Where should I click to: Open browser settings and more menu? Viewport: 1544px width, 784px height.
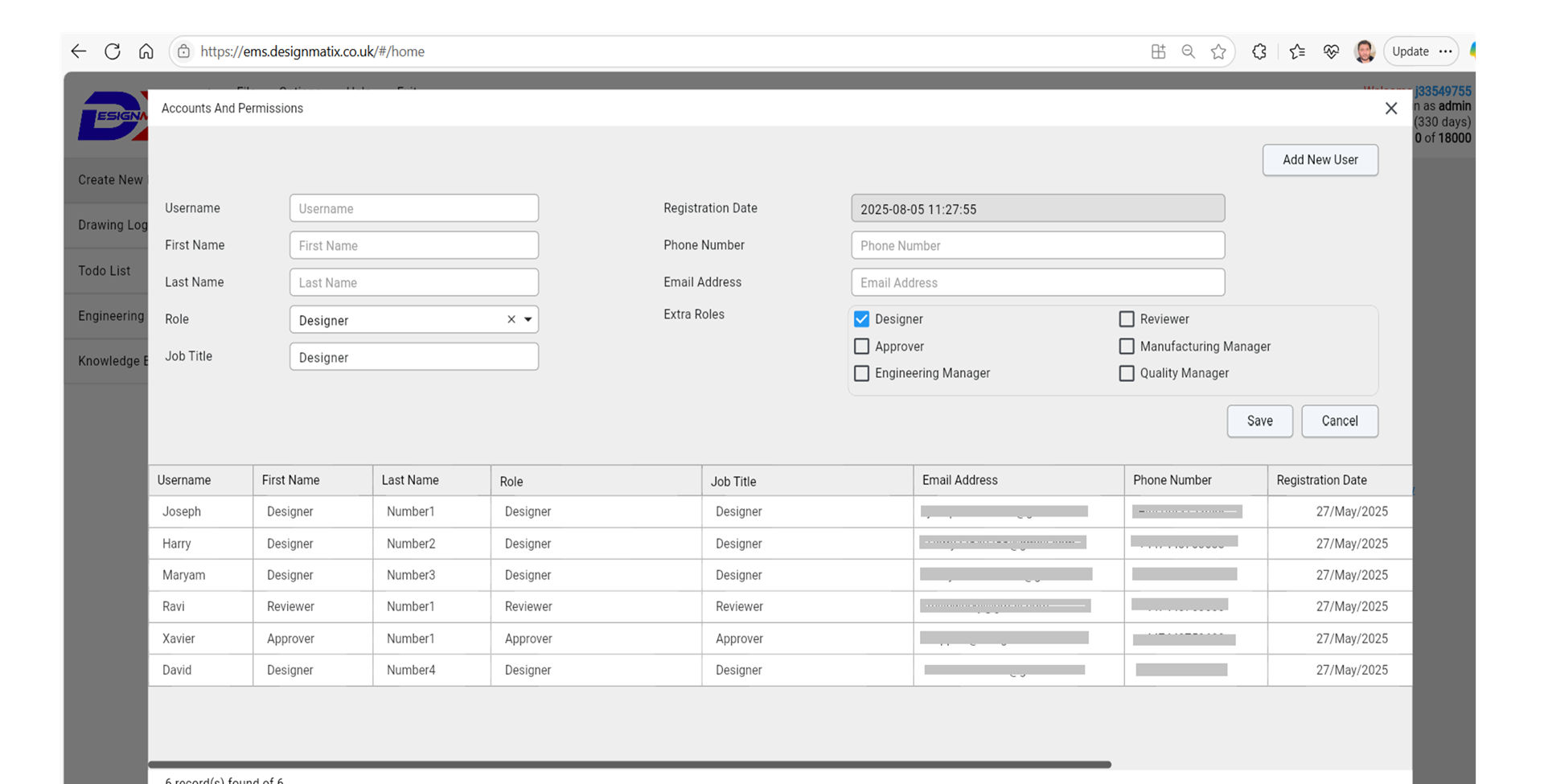pos(1445,51)
